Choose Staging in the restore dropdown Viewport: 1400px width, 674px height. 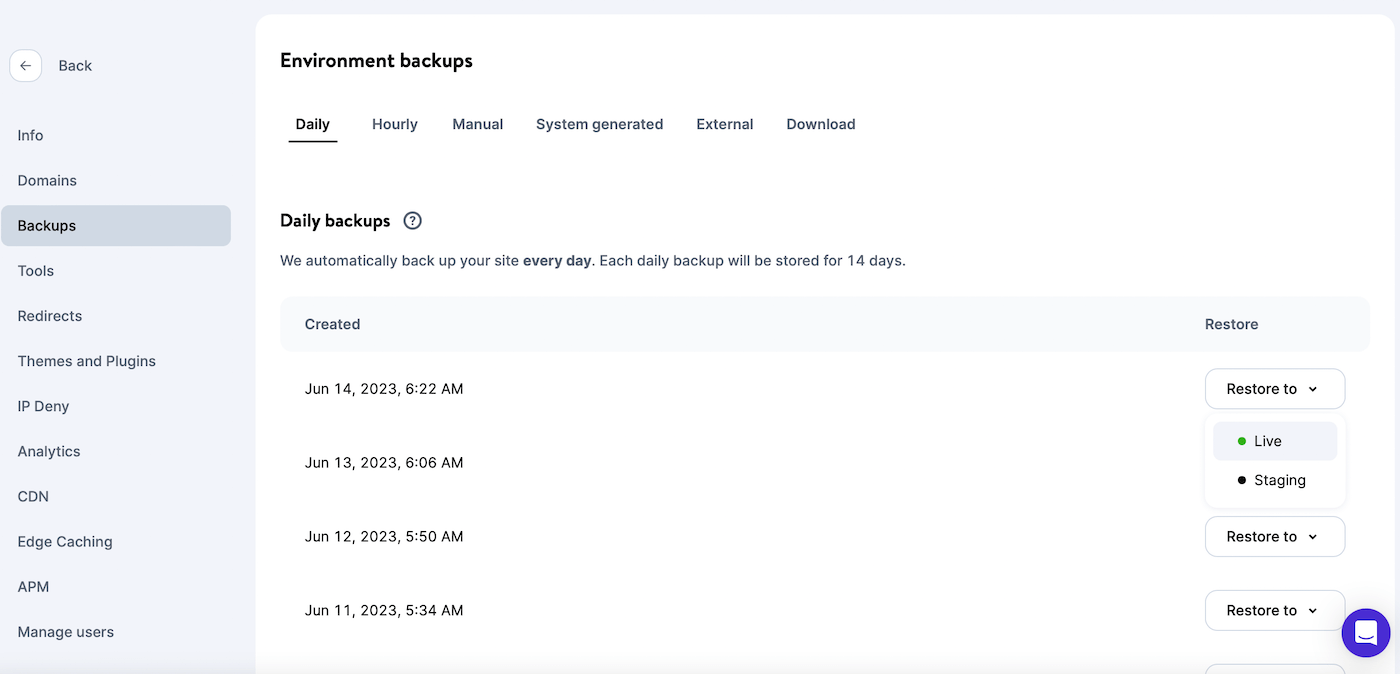pos(1278,480)
